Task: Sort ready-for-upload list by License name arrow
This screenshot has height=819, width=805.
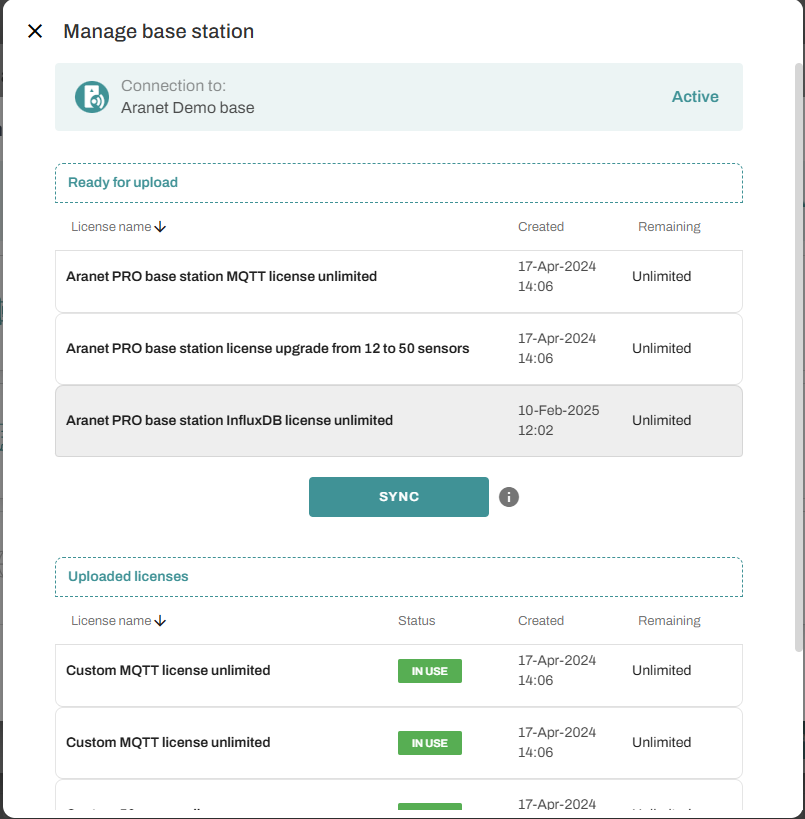Action: click(161, 227)
